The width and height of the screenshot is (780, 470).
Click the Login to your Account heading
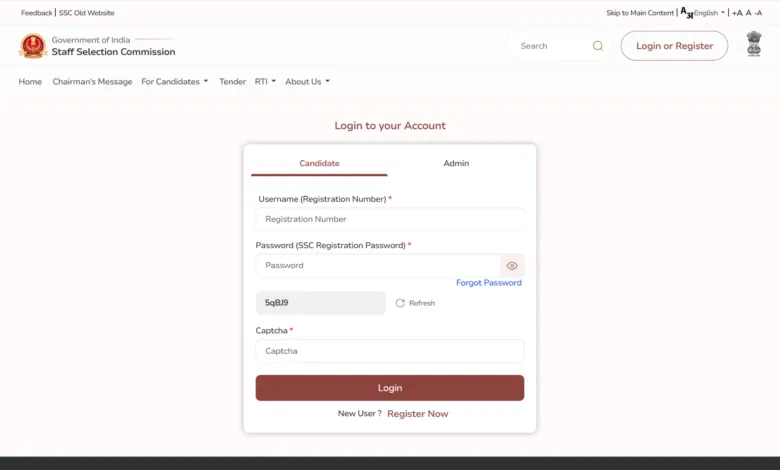click(390, 126)
